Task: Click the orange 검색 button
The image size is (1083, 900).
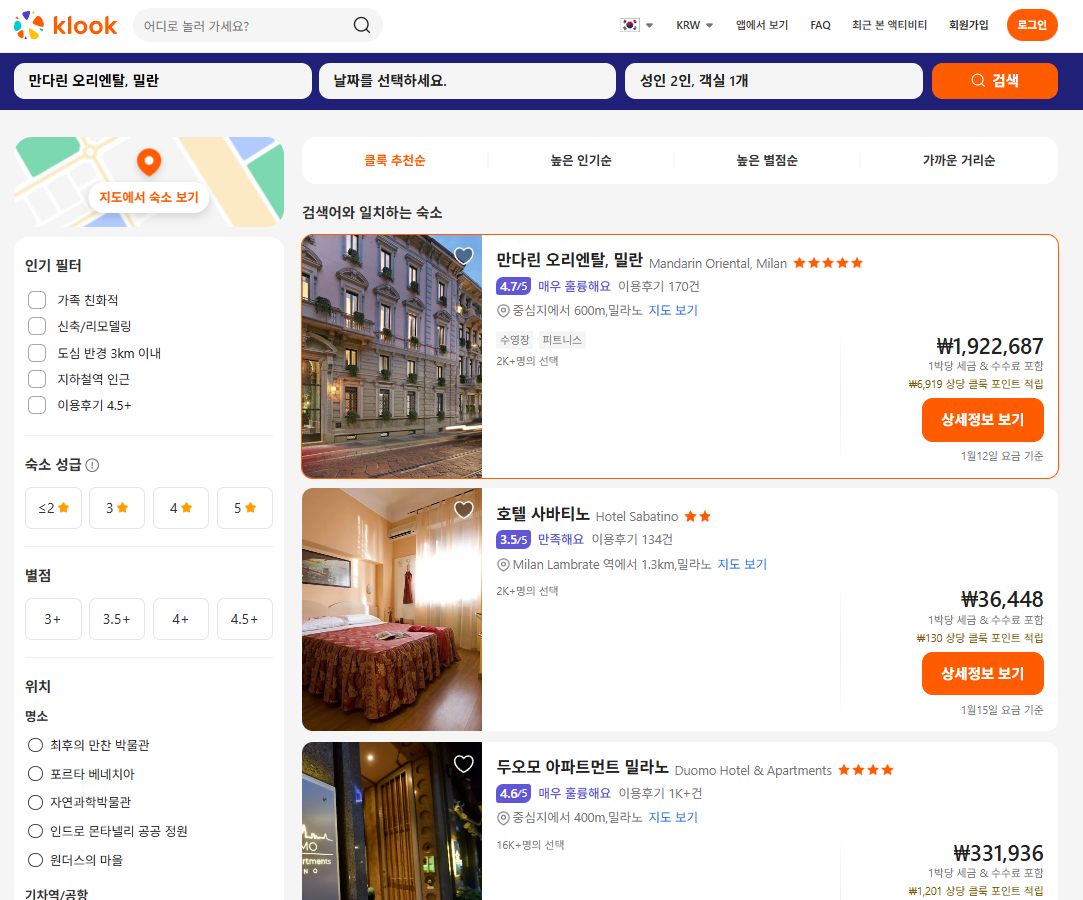Action: click(x=995, y=81)
